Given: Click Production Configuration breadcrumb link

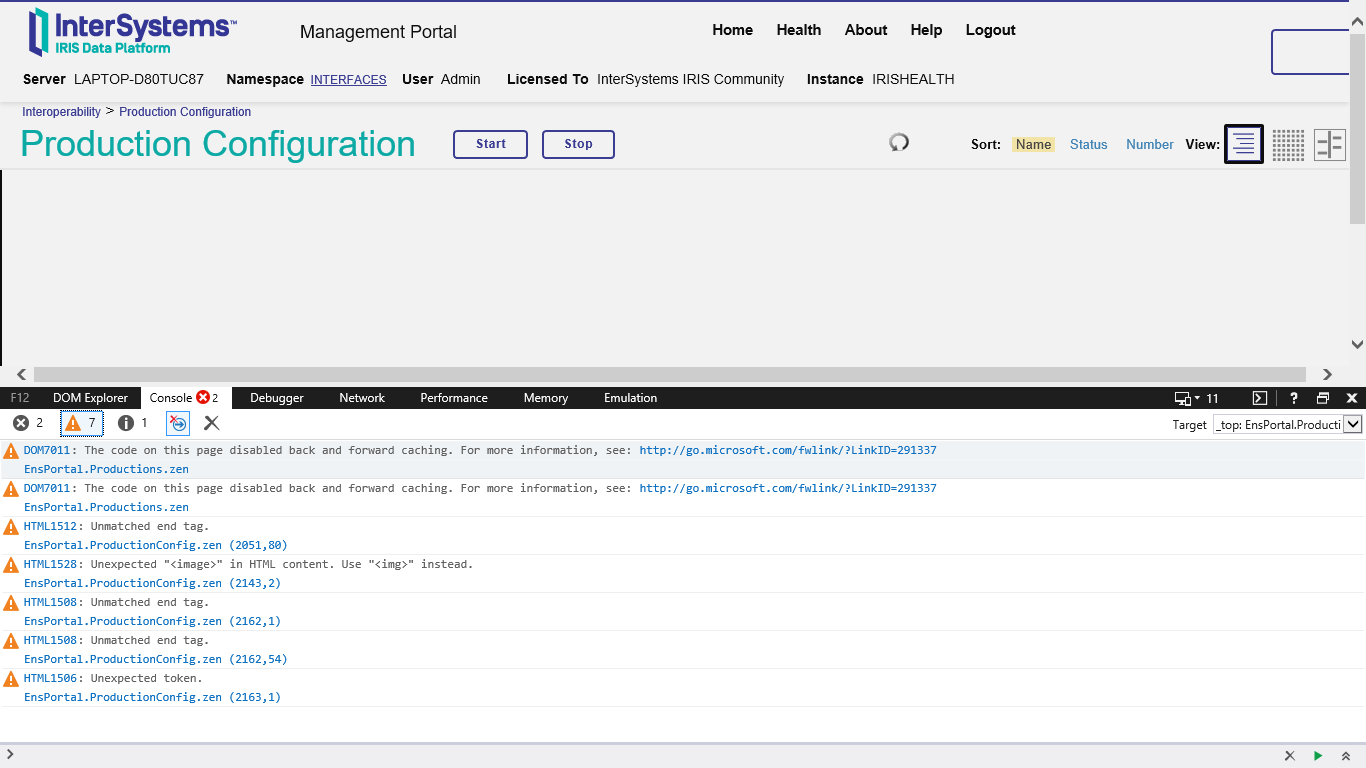Looking at the screenshot, I should coord(185,112).
